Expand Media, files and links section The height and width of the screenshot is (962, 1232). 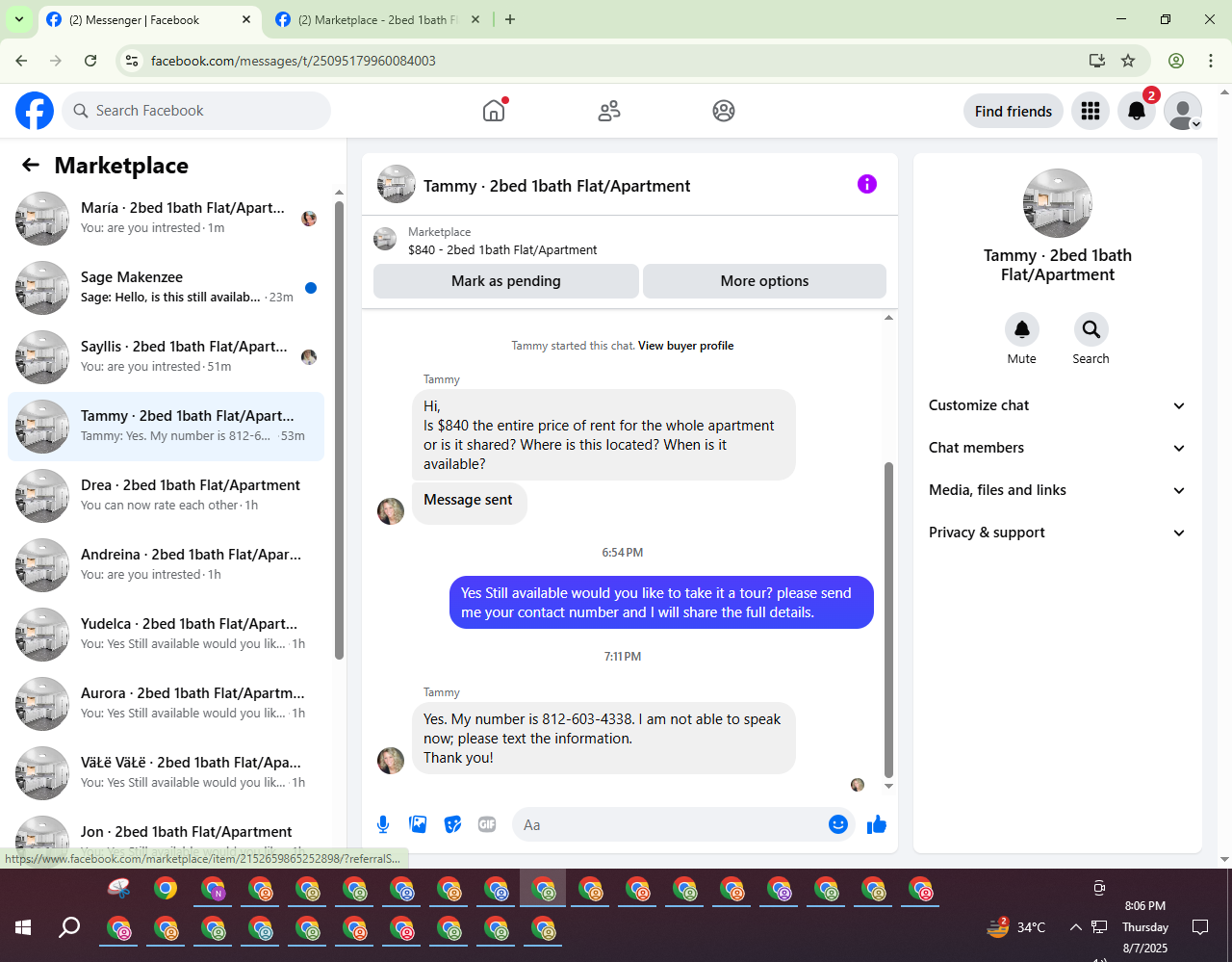tap(1057, 490)
